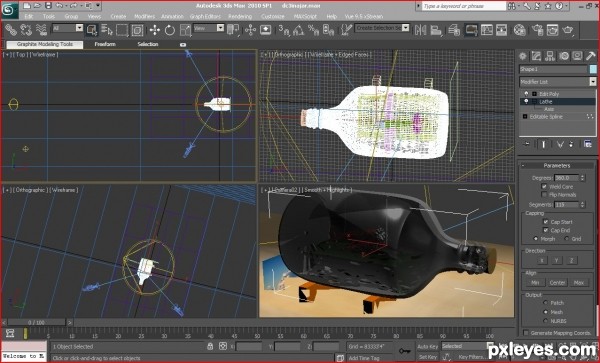This screenshot has height=363, width=600.
Task: Open the Select by Name list icon
Action: 107,30
